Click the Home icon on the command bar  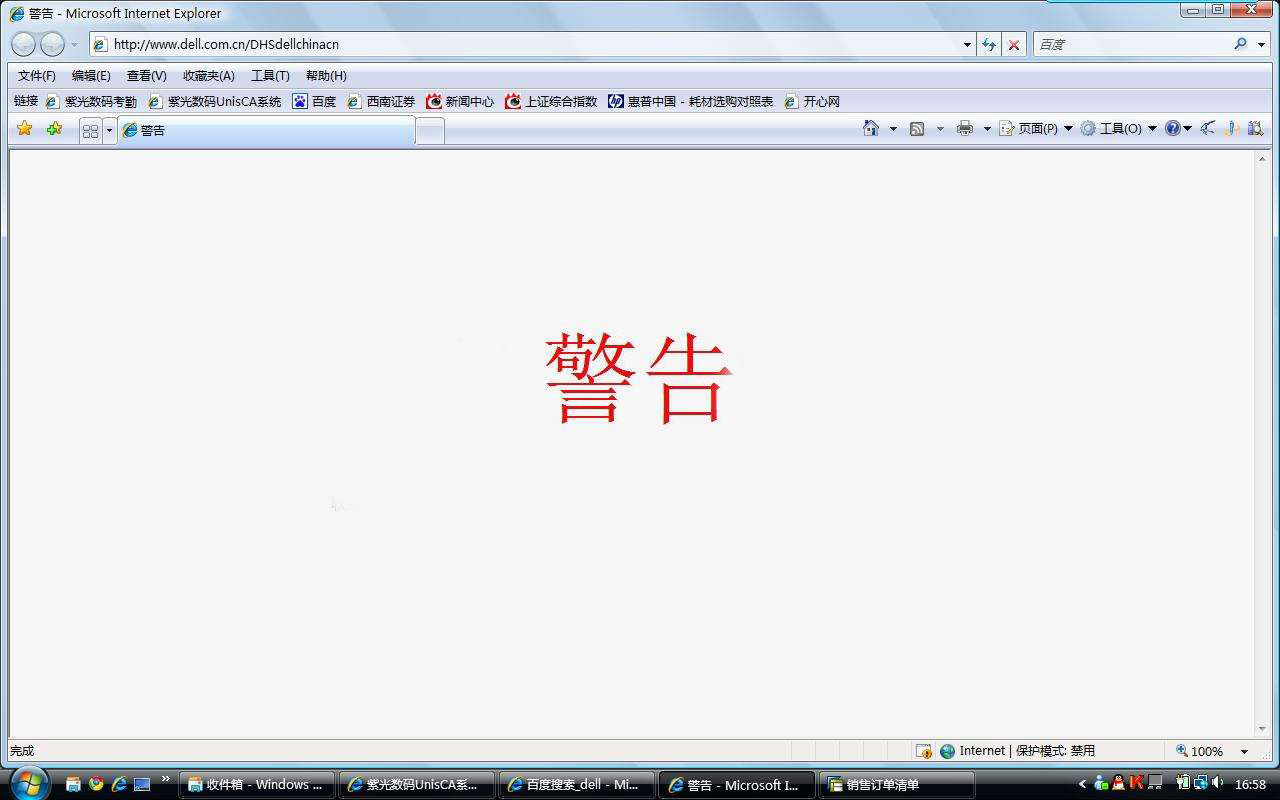coord(871,128)
